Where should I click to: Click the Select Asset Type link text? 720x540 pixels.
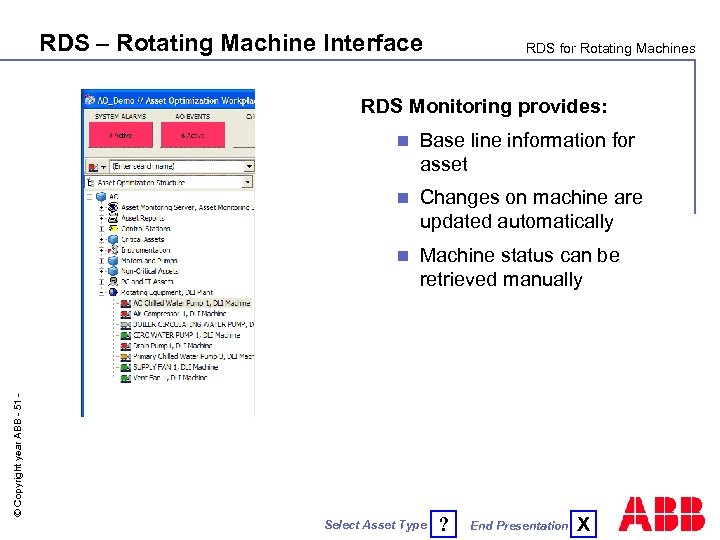[376, 525]
